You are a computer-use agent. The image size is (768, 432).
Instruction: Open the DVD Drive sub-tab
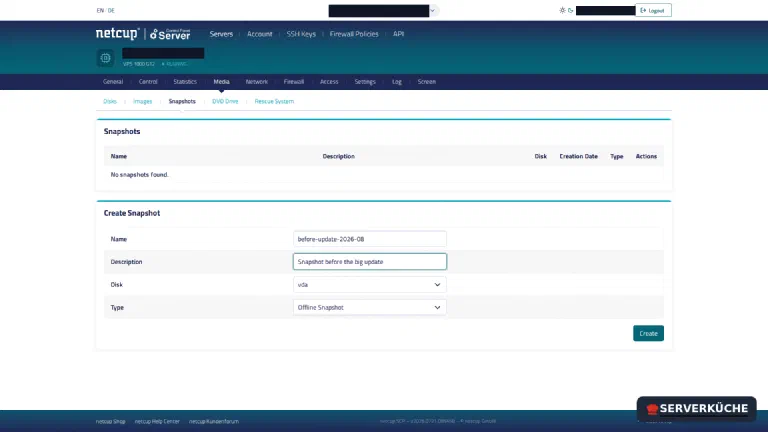tap(225, 101)
